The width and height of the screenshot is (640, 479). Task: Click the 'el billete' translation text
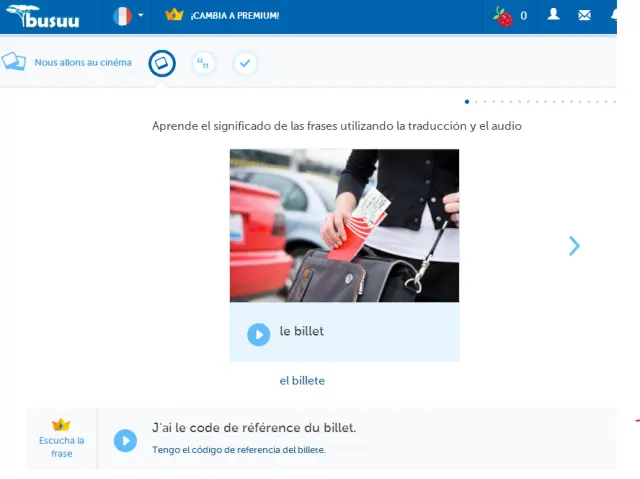click(302, 381)
